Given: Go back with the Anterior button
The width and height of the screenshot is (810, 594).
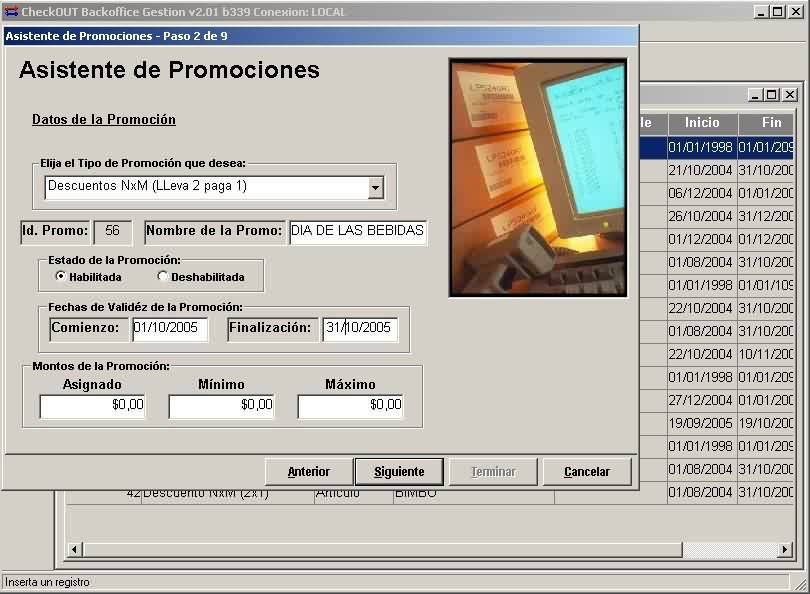Looking at the screenshot, I should 308,472.
